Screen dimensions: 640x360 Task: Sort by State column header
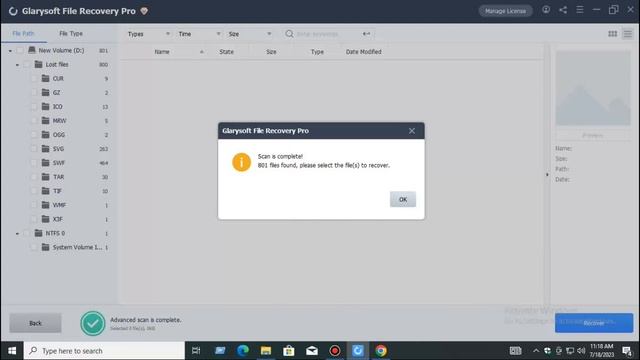[227, 52]
